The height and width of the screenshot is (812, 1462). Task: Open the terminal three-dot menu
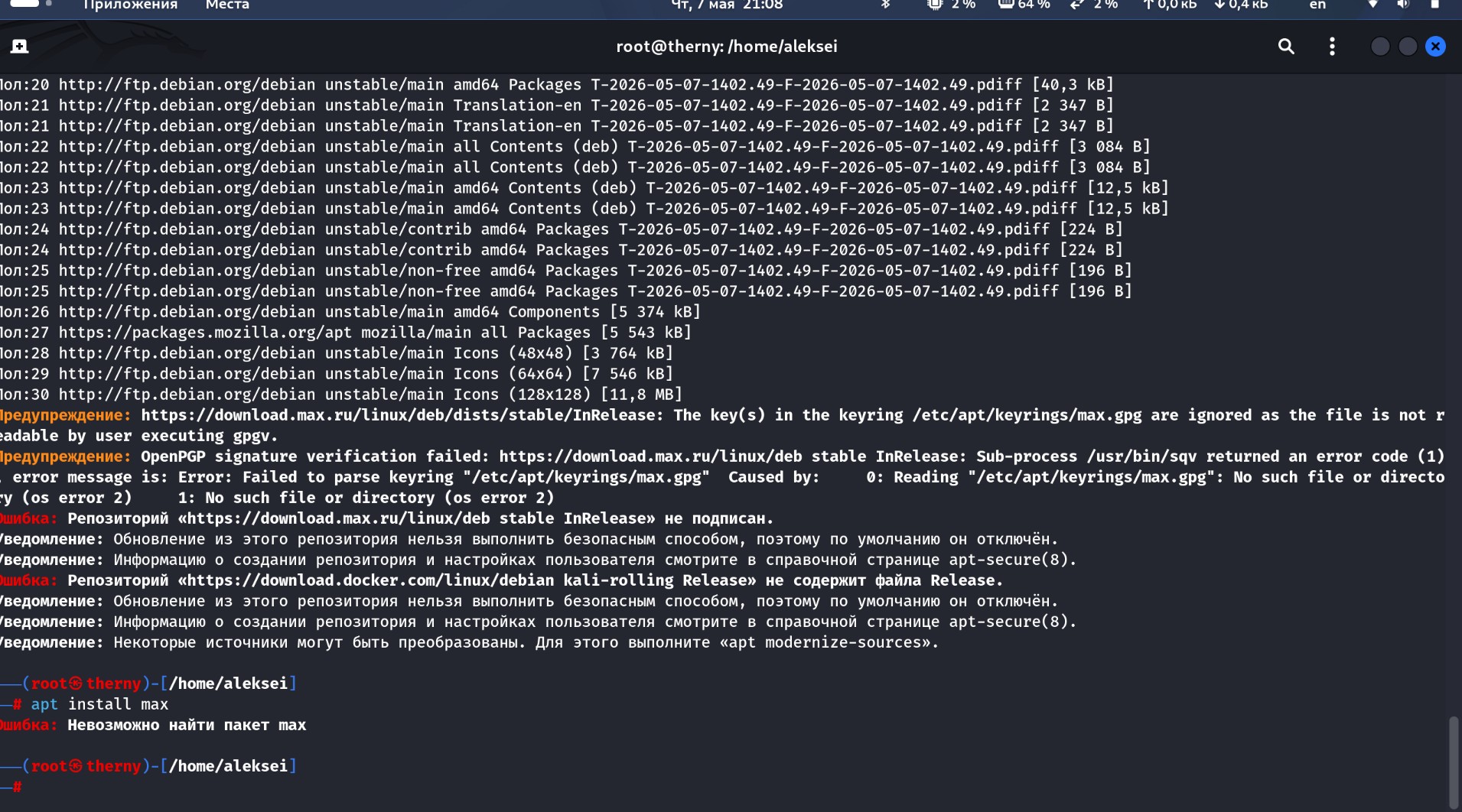[1332, 47]
